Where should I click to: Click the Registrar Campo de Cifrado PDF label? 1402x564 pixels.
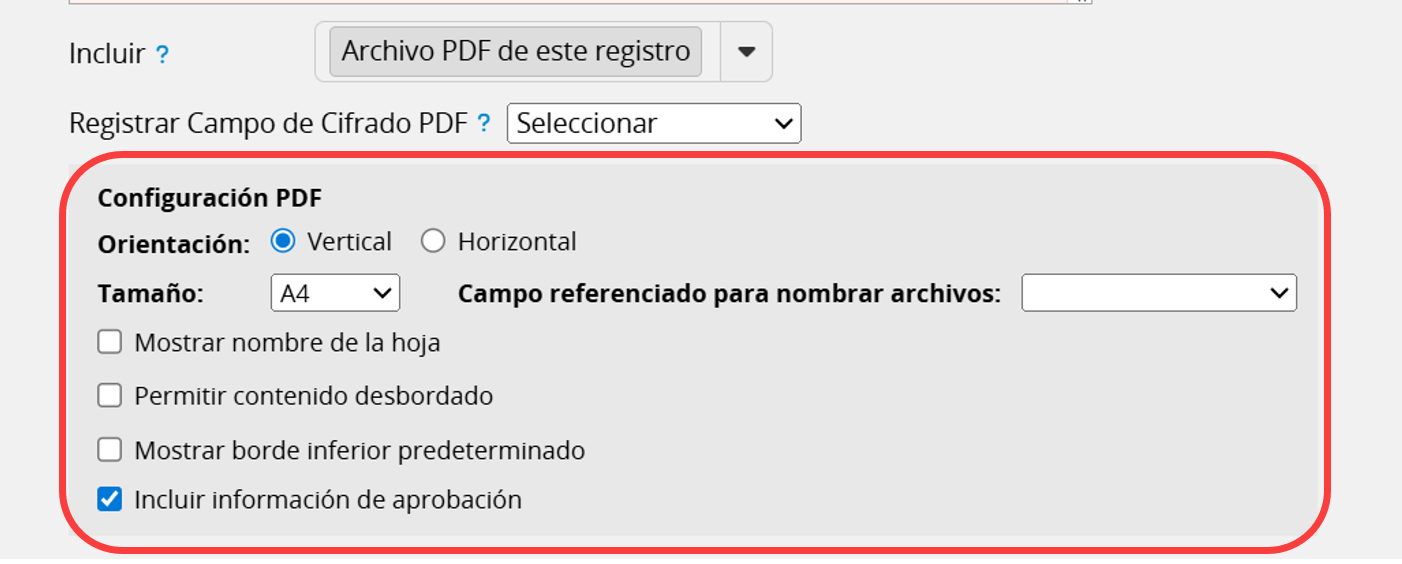click(x=268, y=124)
